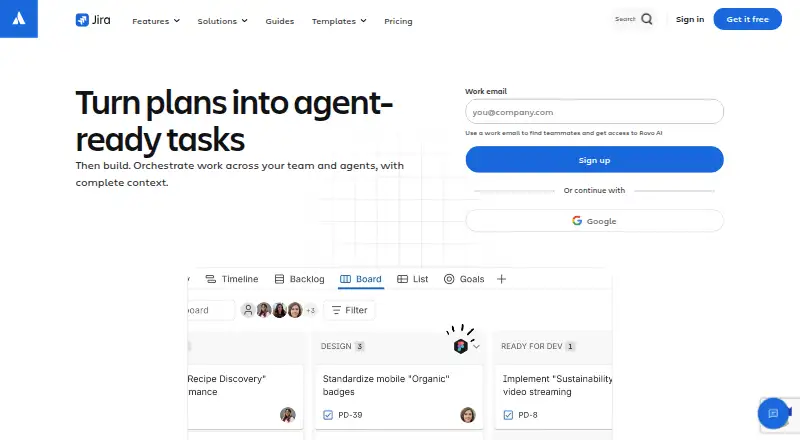Viewport: 800px width, 440px height.
Task: Add a new view with plus icon
Action: [x=502, y=279]
